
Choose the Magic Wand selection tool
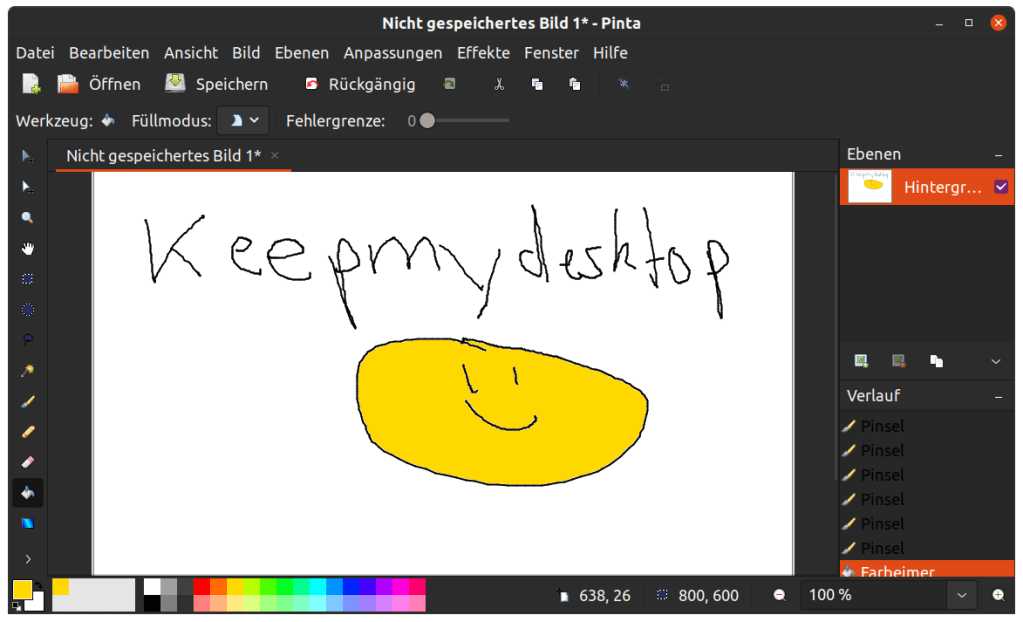[x=28, y=371]
